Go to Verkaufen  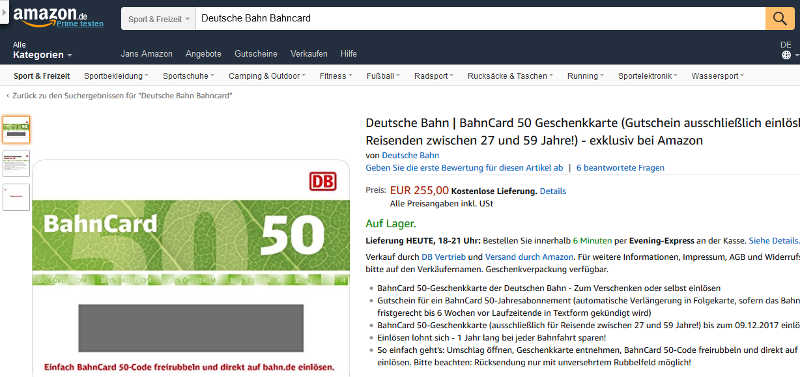(309, 54)
